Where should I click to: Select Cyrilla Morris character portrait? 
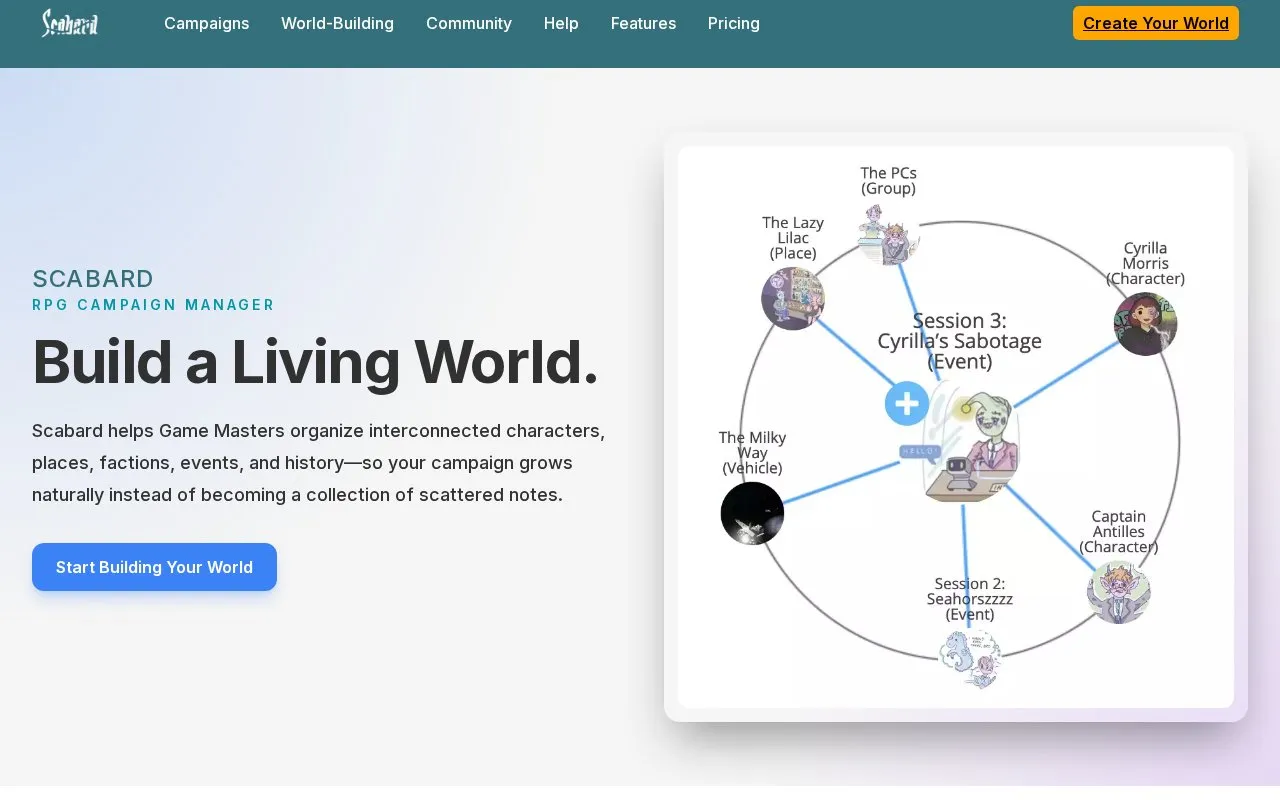point(1145,324)
